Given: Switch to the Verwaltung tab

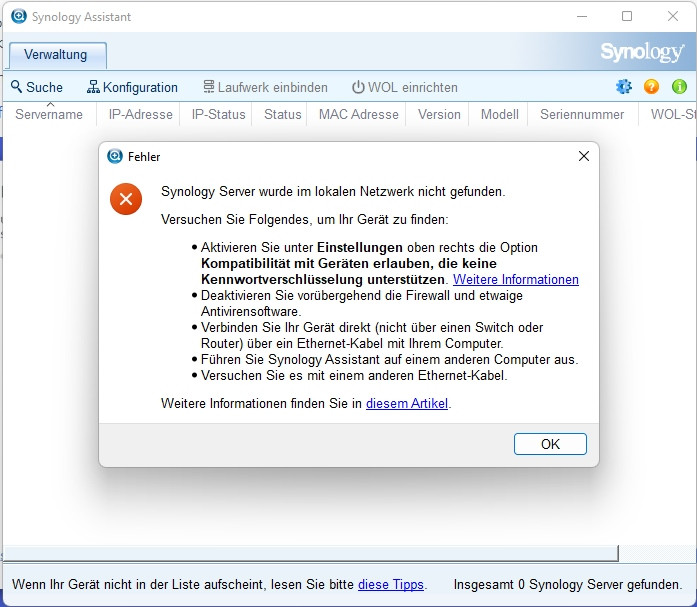Looking at the screenshot, I should coord(56,55).
